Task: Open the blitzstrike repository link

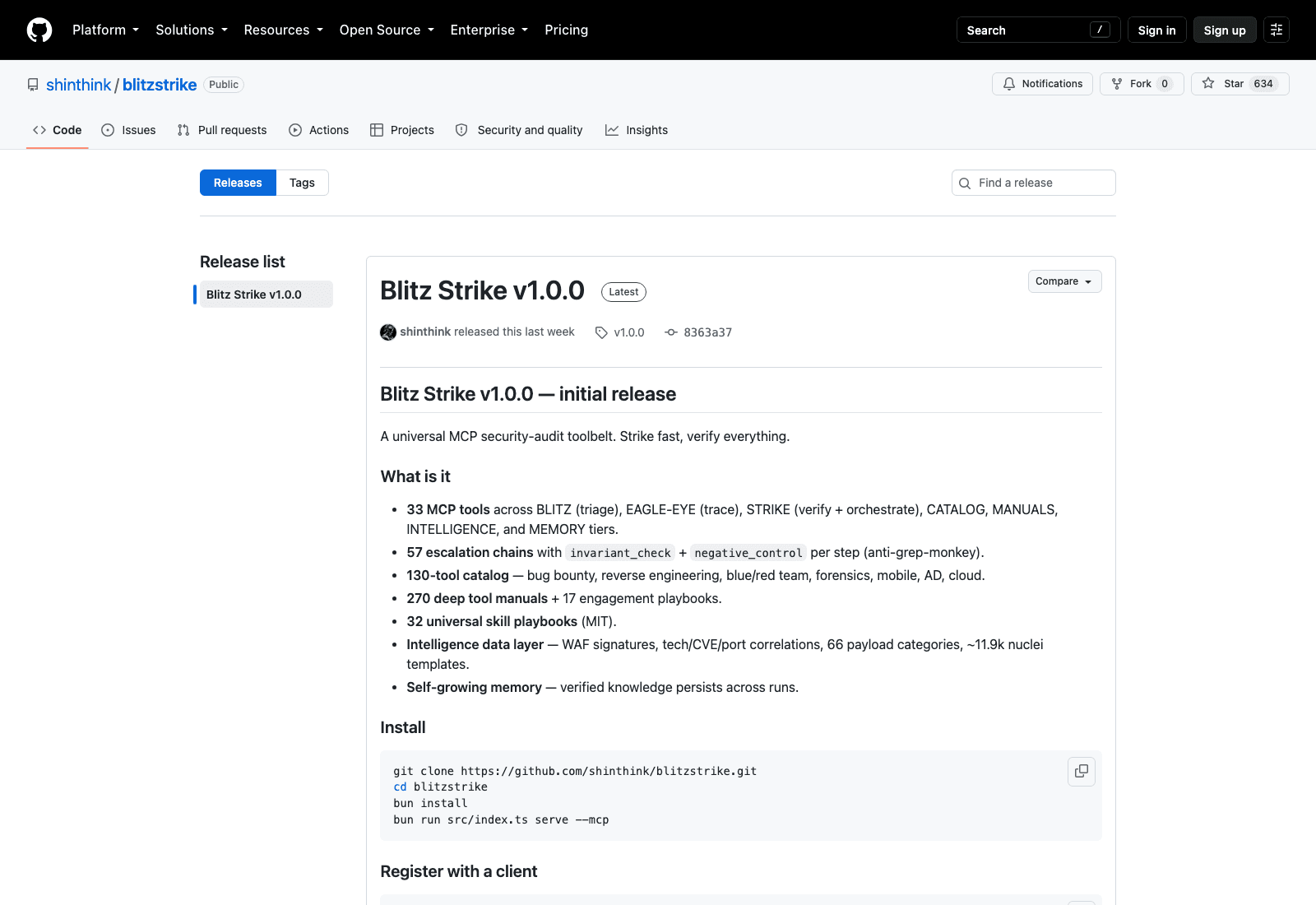Action: point(160,85)
